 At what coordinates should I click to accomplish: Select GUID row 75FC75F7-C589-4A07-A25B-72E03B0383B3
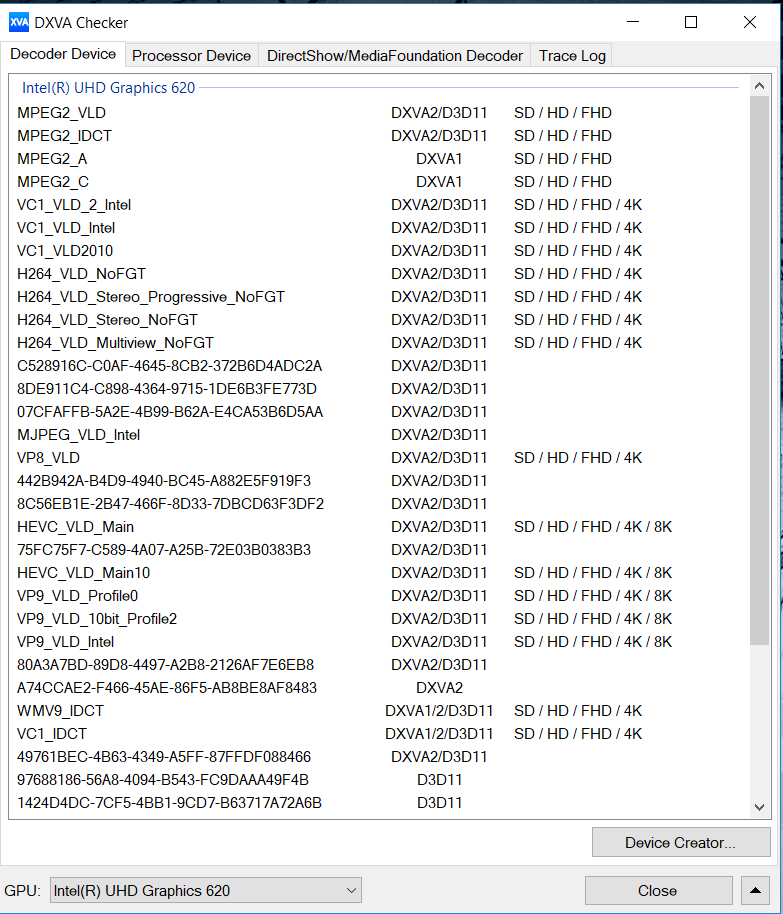click(x=379, y=550)
